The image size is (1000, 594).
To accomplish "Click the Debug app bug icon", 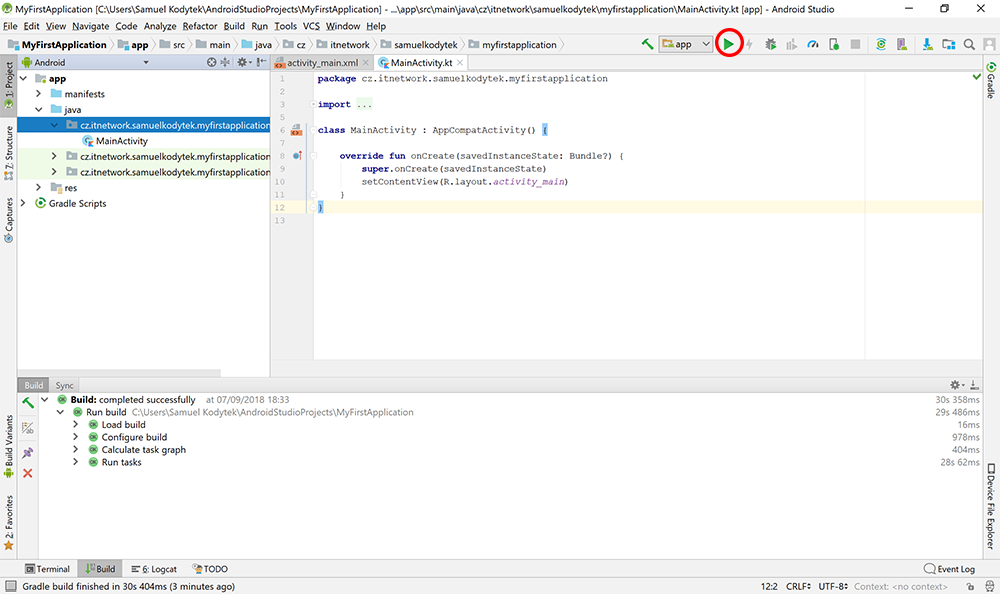I will pos(770,44).
